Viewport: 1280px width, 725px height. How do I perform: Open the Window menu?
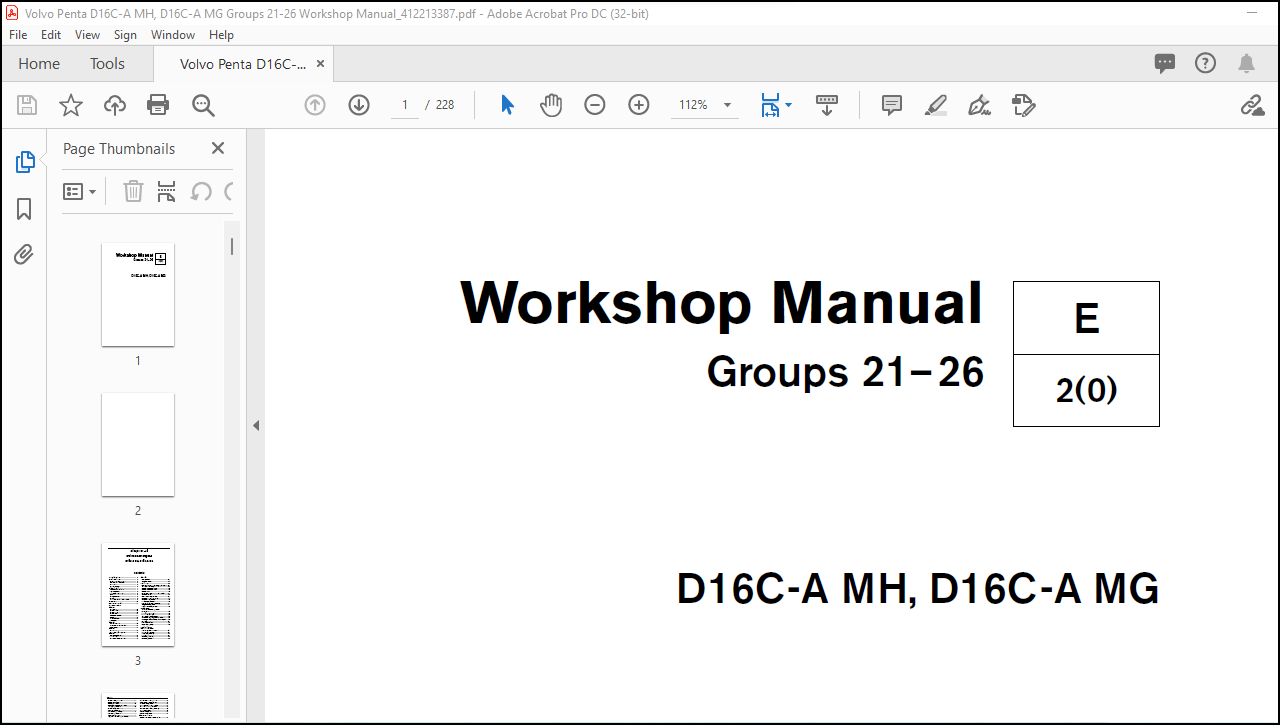pyautogui.click(x=173, y=34)
